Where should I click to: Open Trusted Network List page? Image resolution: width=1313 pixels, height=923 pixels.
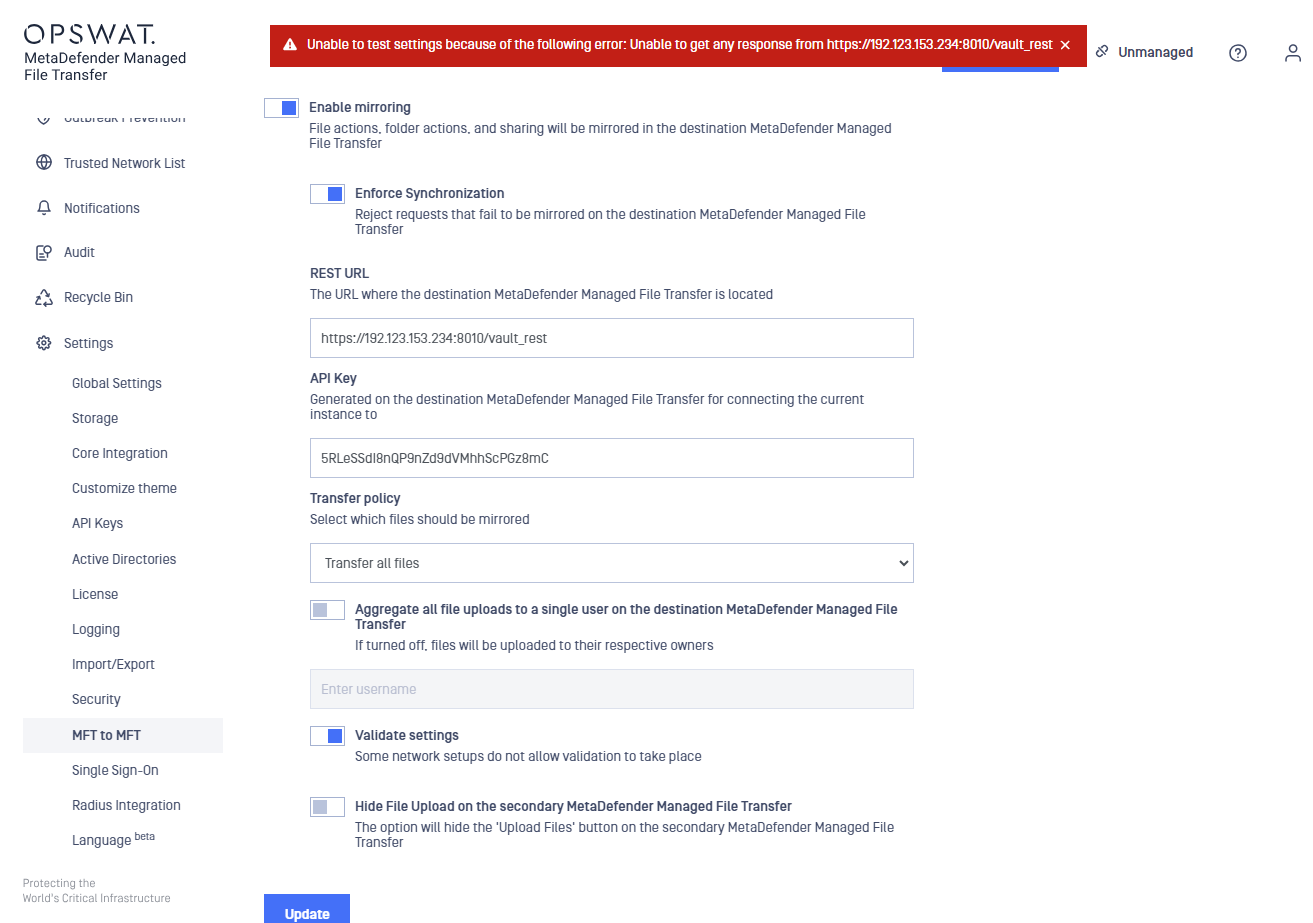tap(124, 163)
